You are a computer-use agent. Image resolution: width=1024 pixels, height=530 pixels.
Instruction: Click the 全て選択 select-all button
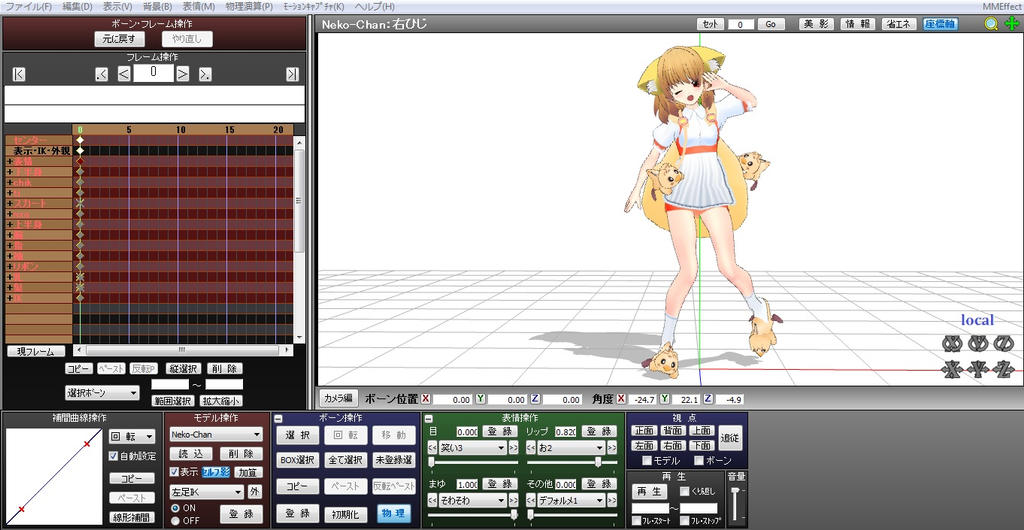pos(345,460)
